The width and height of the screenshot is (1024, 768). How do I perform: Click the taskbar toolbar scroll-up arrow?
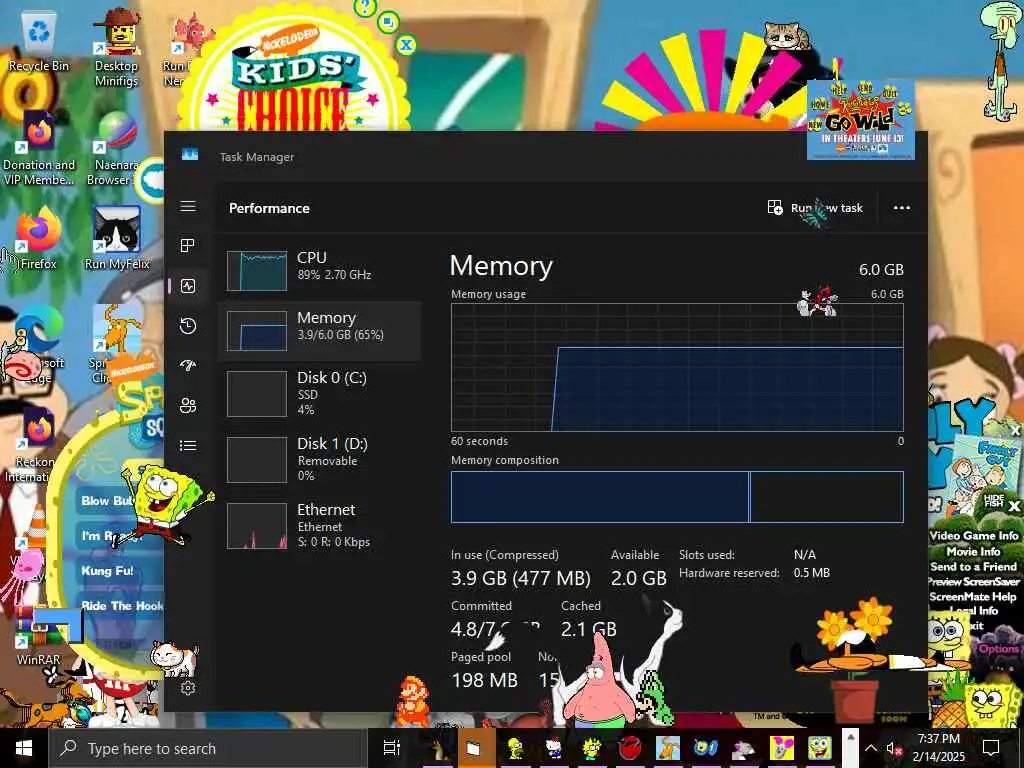point(850,737)
